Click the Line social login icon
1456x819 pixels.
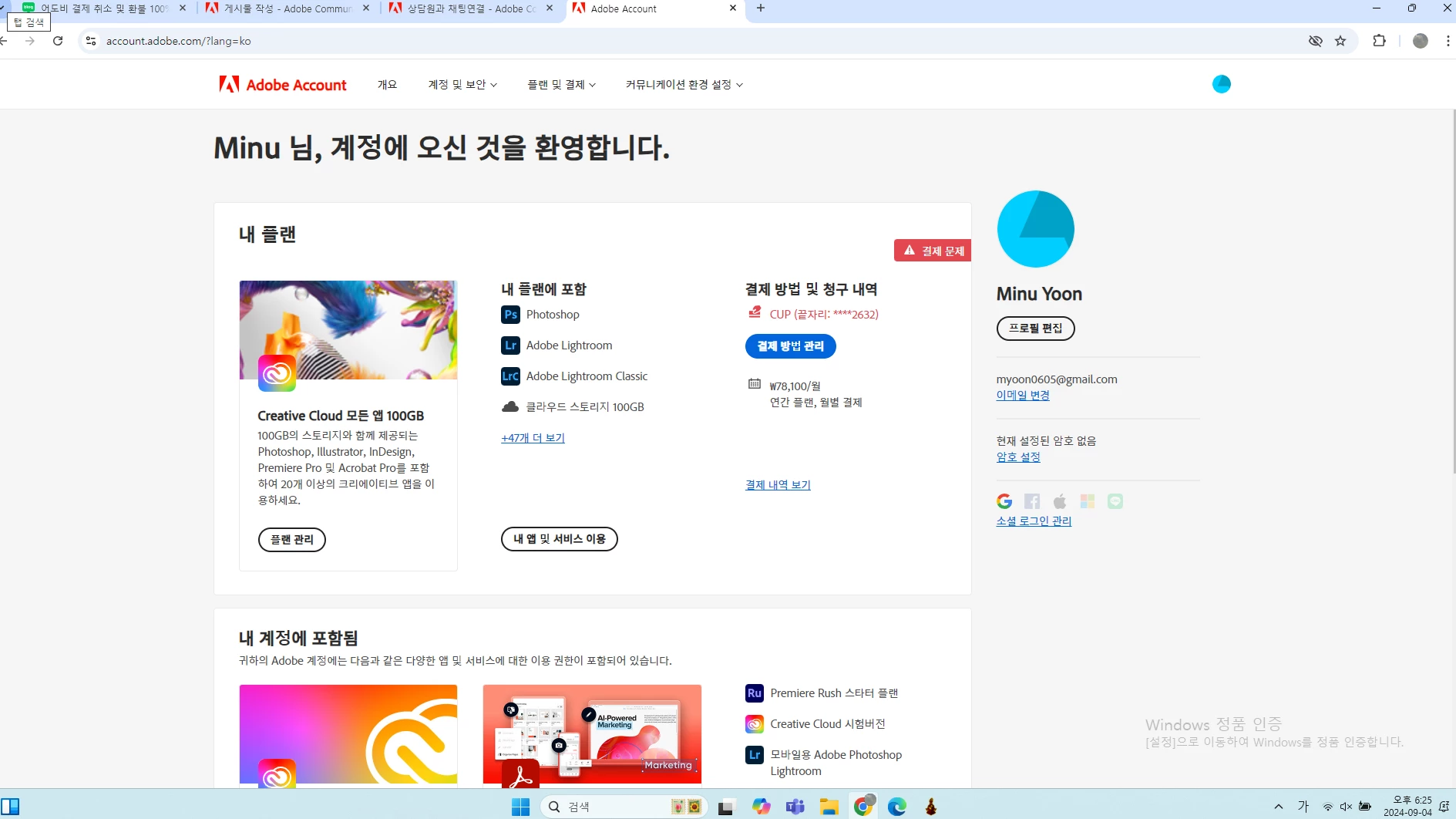tap(1115, 501)
